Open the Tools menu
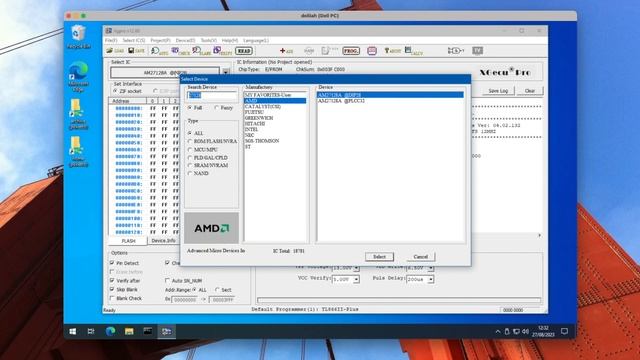 click(209, 40)
